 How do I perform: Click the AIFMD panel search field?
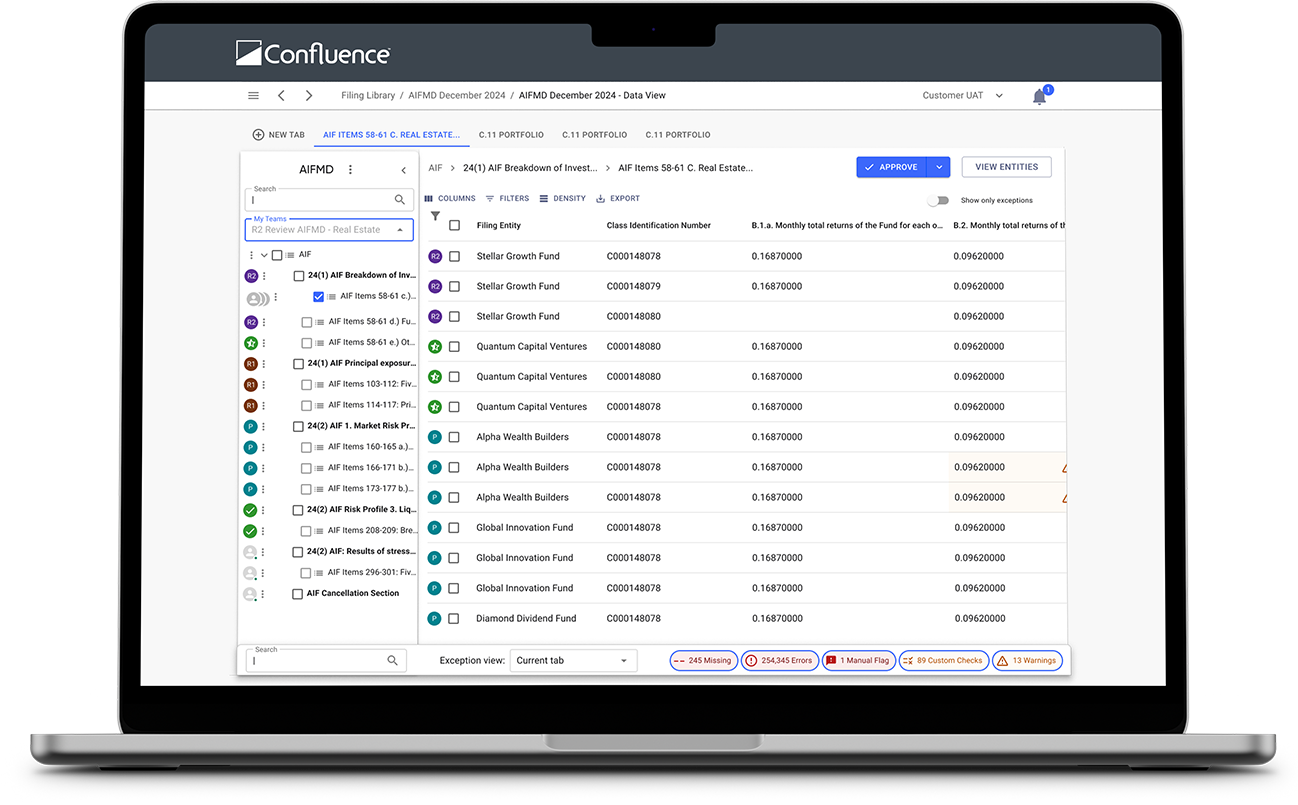(x=320, y=200)
